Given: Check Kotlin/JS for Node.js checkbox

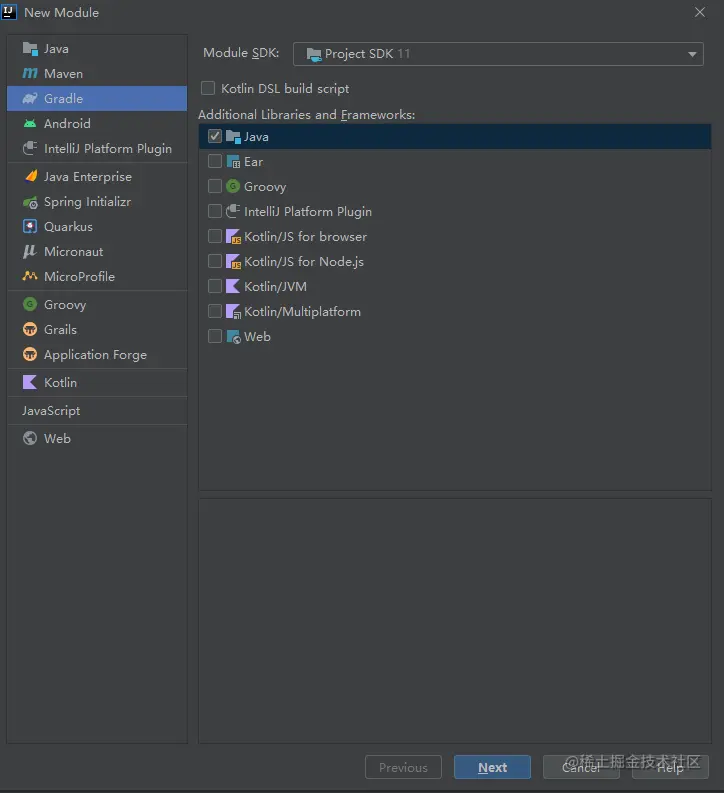Looking at the screenshot, I should pos(215,261).
